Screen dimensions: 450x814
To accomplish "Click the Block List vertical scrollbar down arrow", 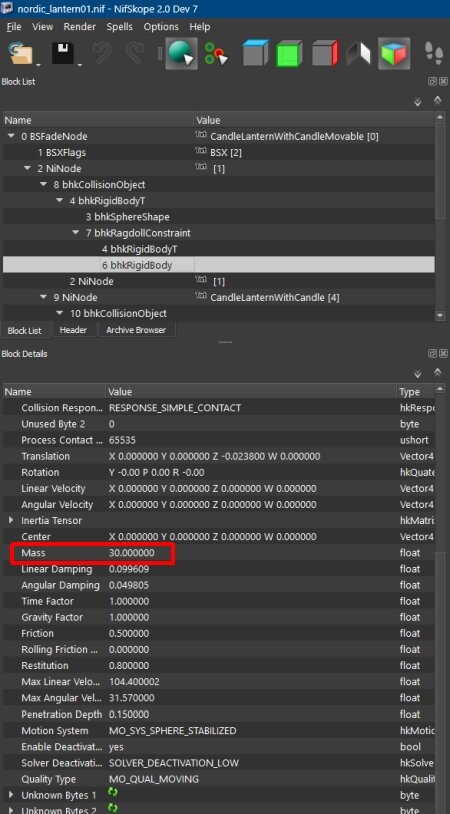I will point(440,315).
